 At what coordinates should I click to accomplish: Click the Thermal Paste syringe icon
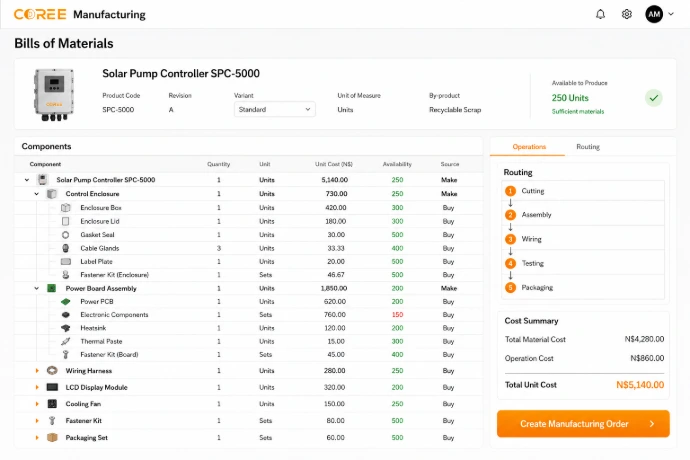click(x=66, y=341)
